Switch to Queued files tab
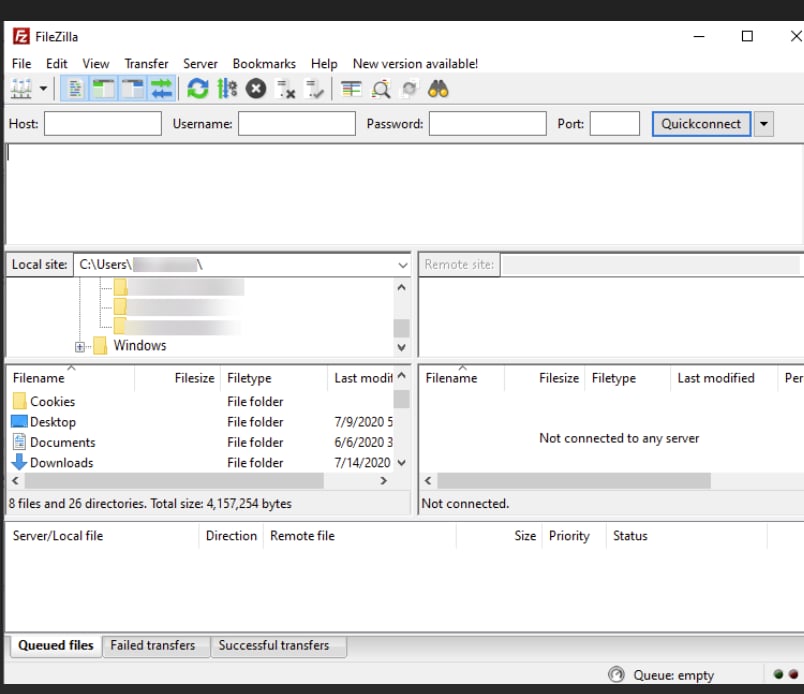The width and height of the screenshot is (804, 694). coord(55,645)
